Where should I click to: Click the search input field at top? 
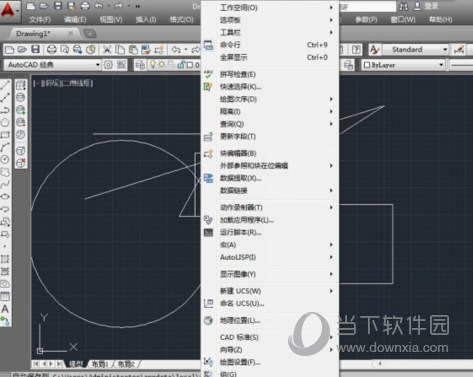point(368,6)
